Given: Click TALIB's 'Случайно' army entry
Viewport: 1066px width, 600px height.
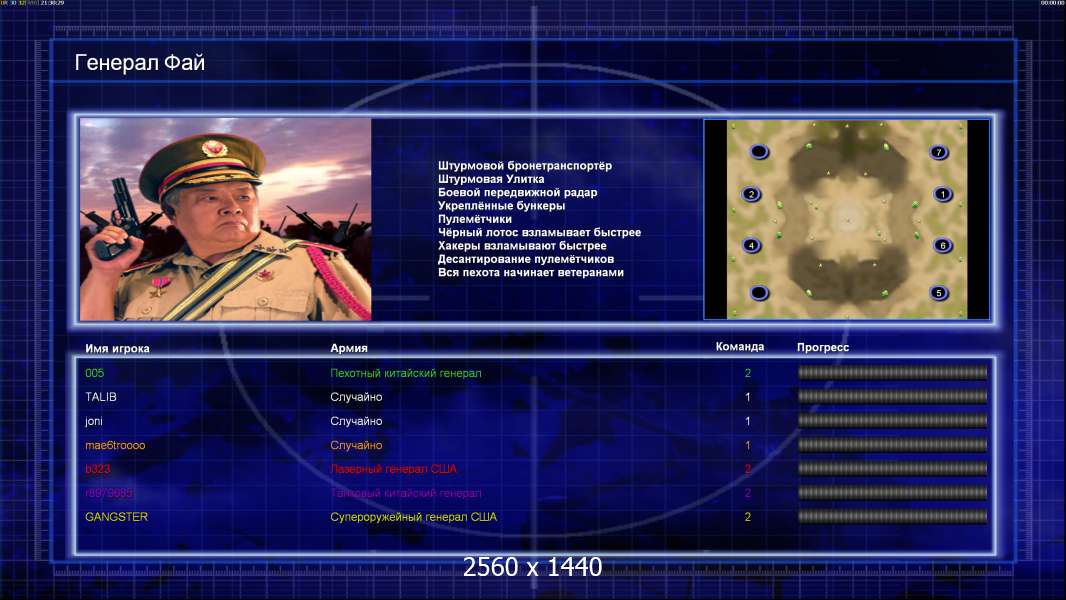Looking at the screenshot, I should coord(356,397).
